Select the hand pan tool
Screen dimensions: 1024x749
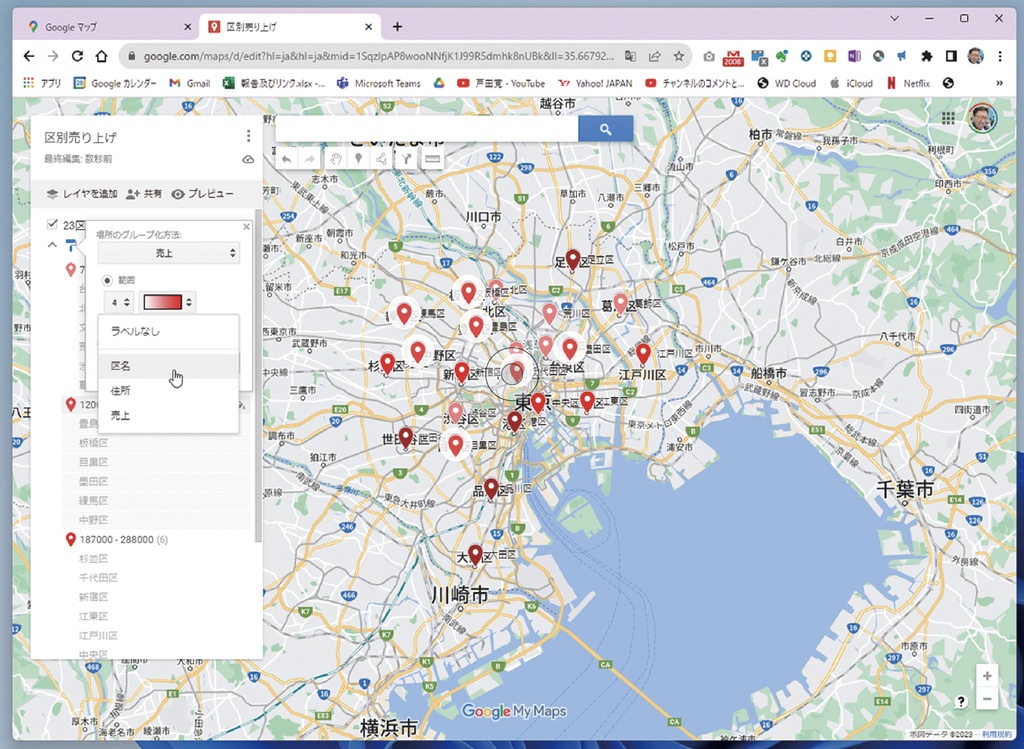pos(335,159)
